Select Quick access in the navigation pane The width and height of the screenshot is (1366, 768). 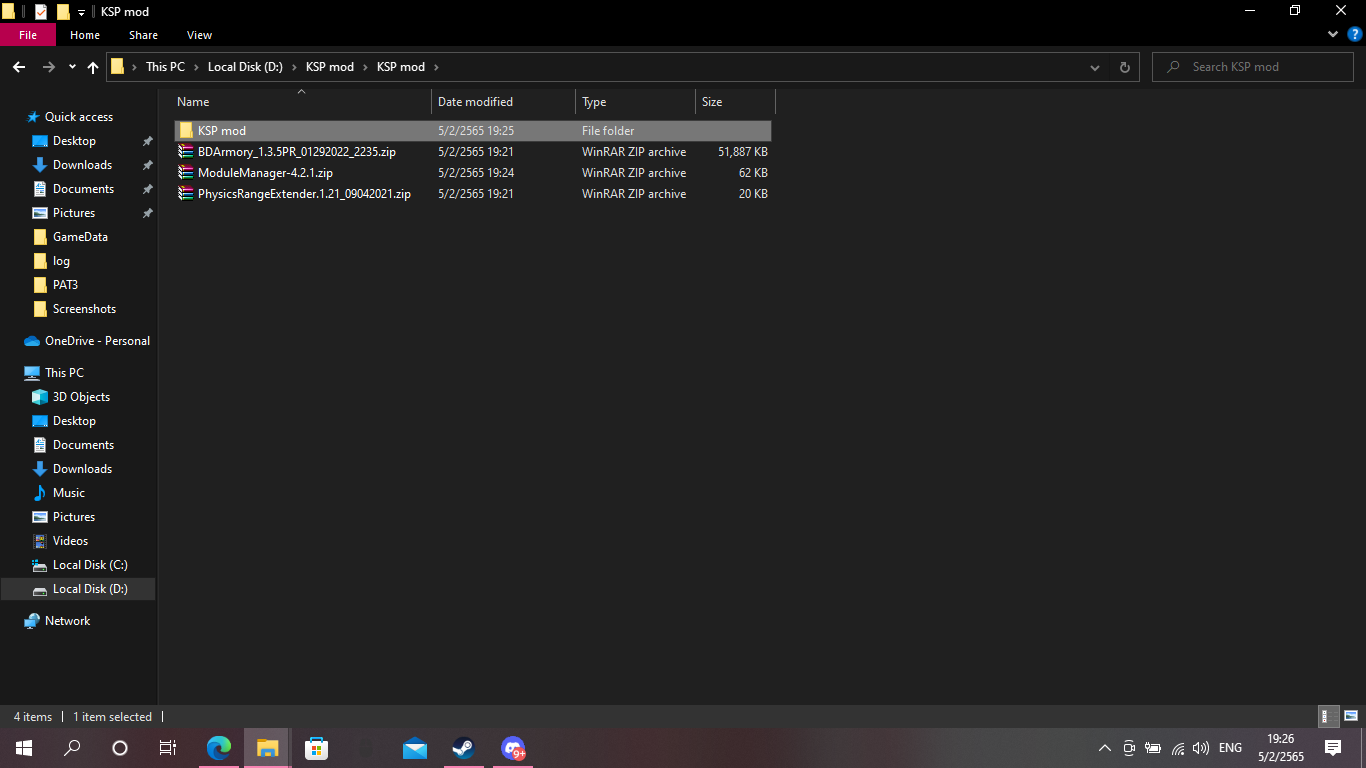(78, 117)
